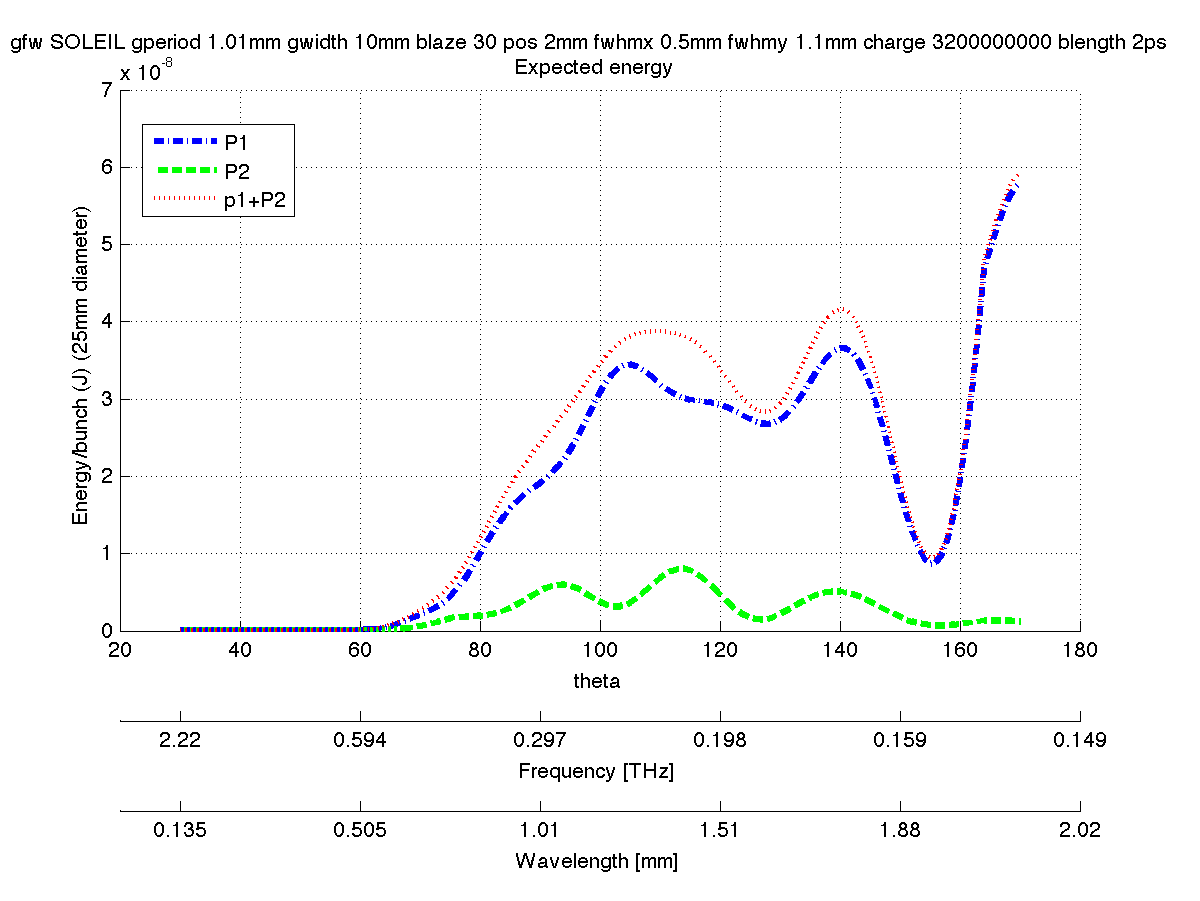Click the p1+P2 curve peak near theta 140
This screenshot has height=901, width=1200.
[x=842, y=310]
